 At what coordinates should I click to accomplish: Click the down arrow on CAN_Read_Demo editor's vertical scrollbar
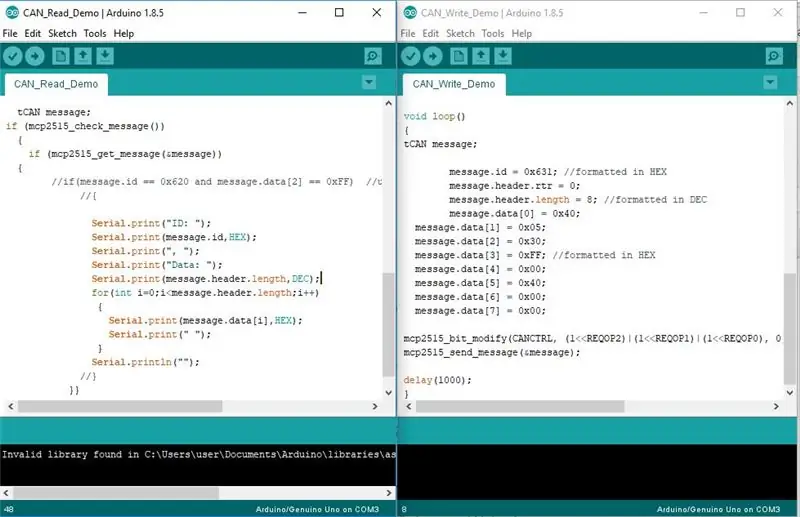point(388,392)
